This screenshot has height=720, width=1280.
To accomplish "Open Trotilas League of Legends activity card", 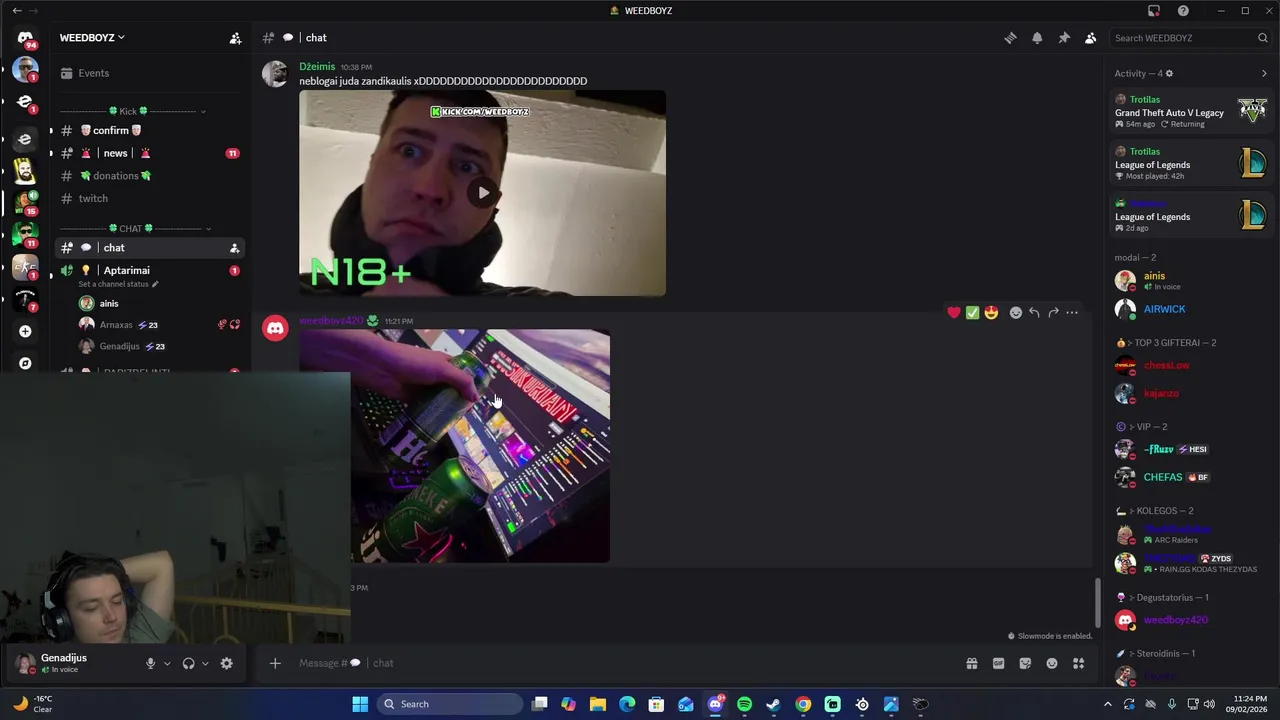I will point(1191,164).
